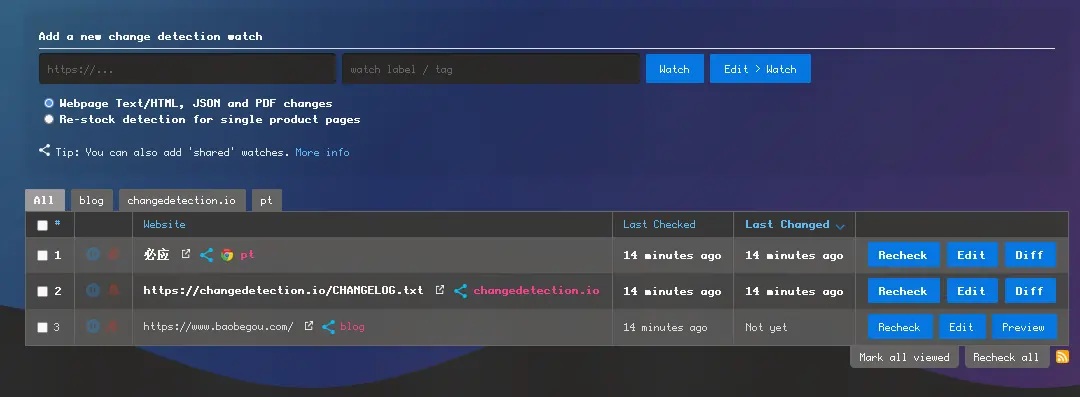Click share icon in CHANGELOG.txt row
The width and height of the screenshot is (1080, 397).
click(x=460, y=291)
